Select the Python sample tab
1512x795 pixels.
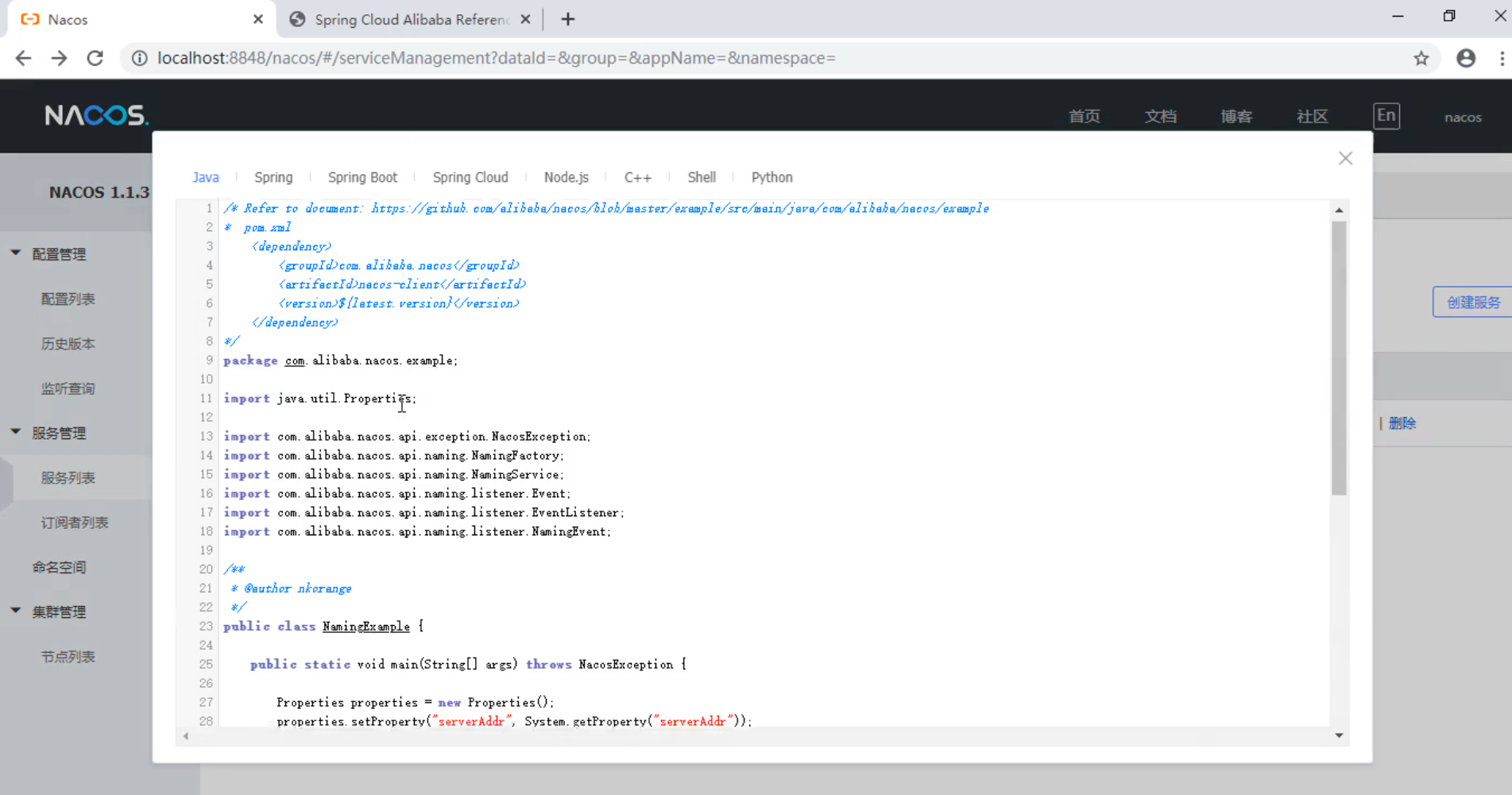pos(772,177)
